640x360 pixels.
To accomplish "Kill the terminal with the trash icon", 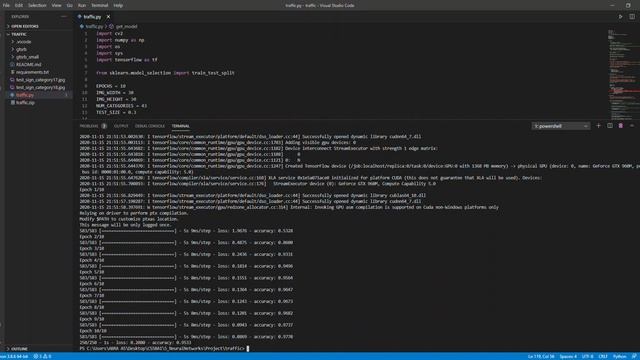I will click(x=620, y=126).
